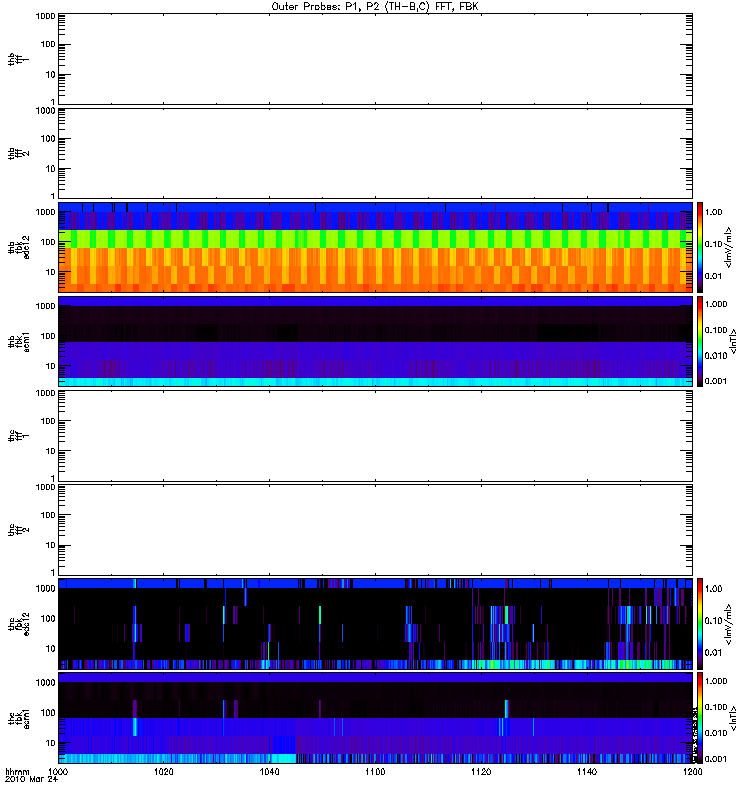The height and width of the screenshot is (800, 750).
Task: Click the "1020" time label on the x-axis
Action: tap(163, 772)
